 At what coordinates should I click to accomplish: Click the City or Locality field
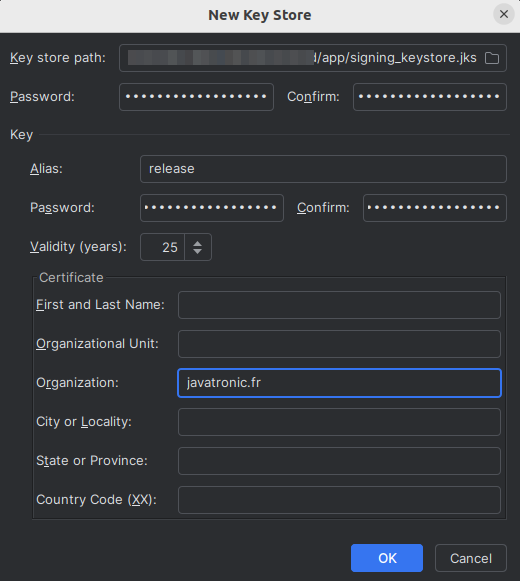click(x=339, y=422)
